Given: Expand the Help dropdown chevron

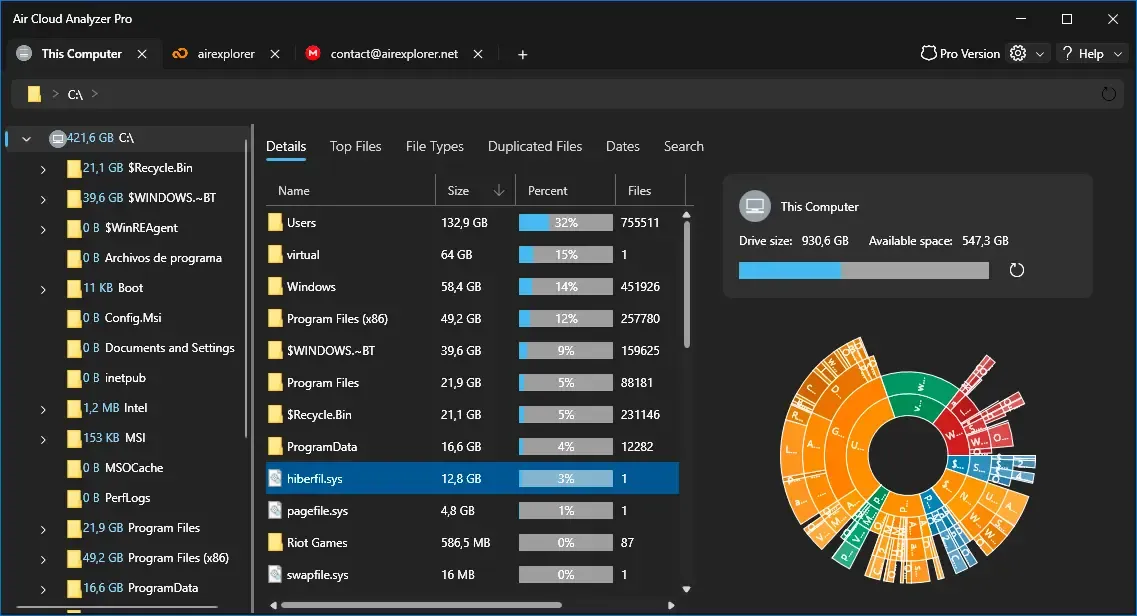Looking at the screenshot, I should 1117,54.
